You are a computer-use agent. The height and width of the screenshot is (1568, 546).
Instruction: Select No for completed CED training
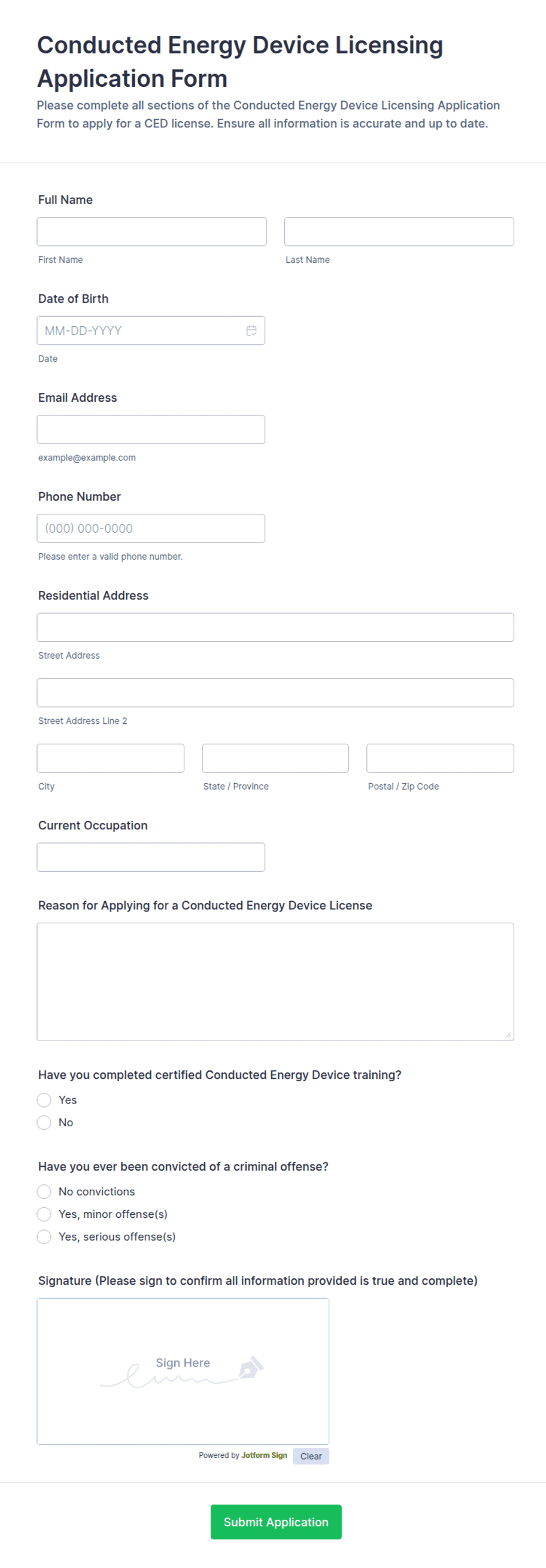tap(44, 1122)
